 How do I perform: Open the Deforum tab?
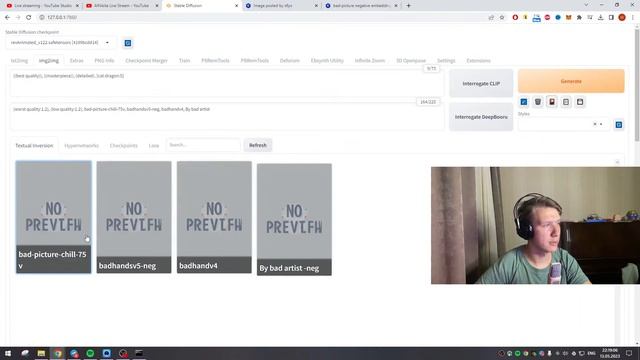click(289, 60)
